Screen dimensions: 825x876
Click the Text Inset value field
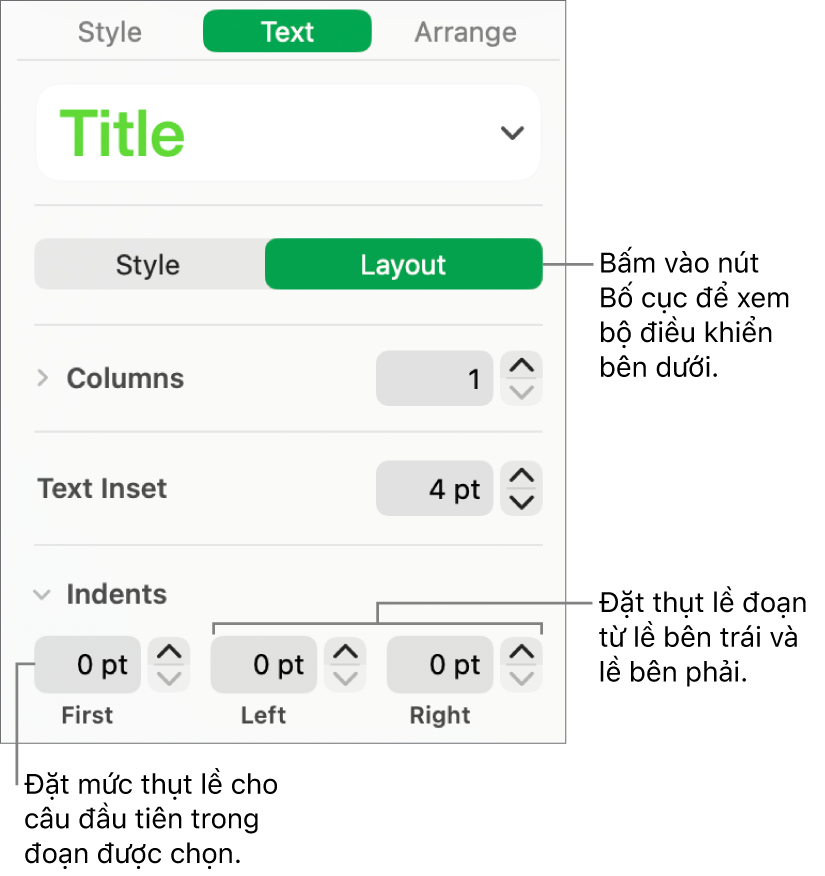coord(434,489)
